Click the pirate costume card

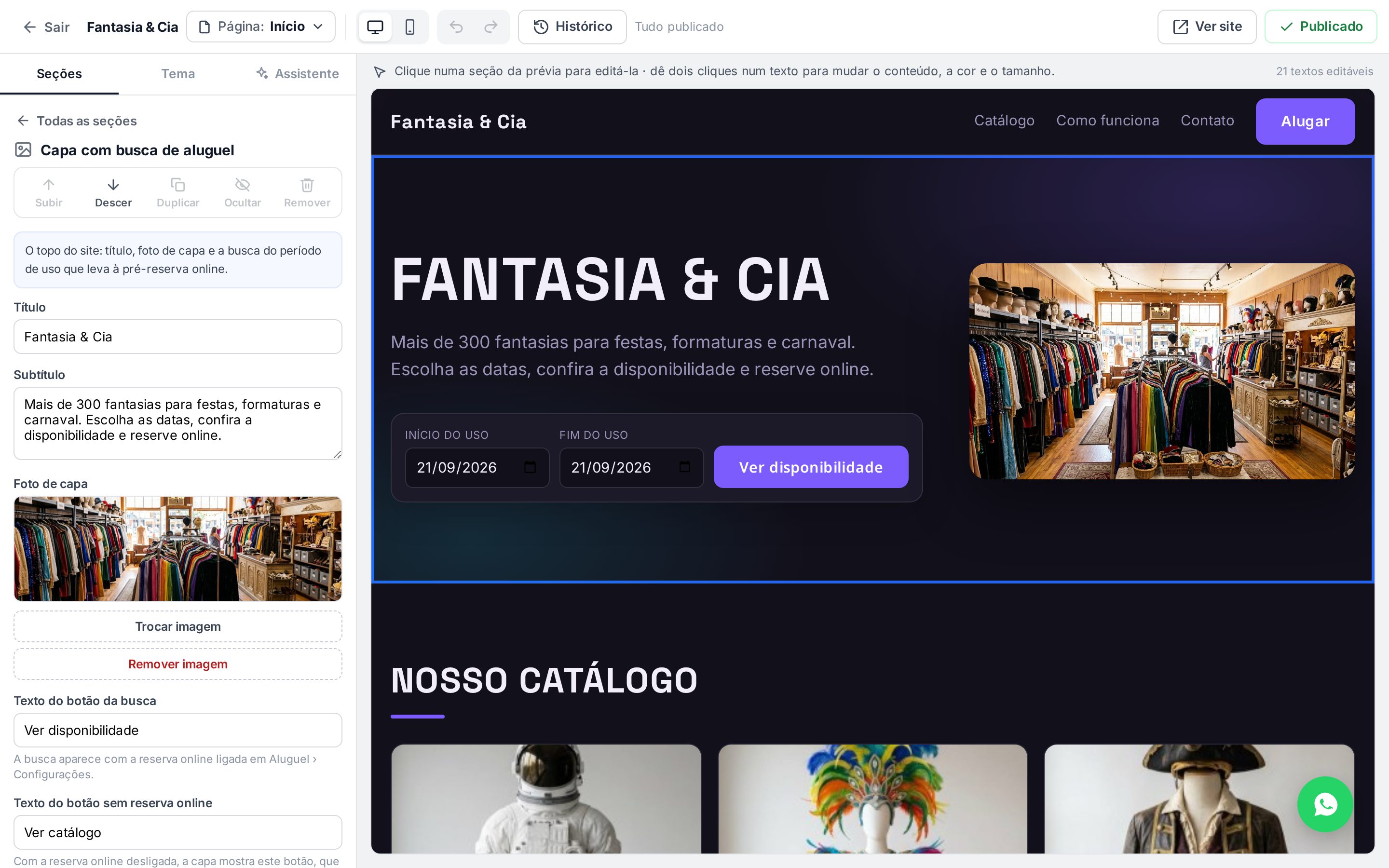click(1199, 799)
